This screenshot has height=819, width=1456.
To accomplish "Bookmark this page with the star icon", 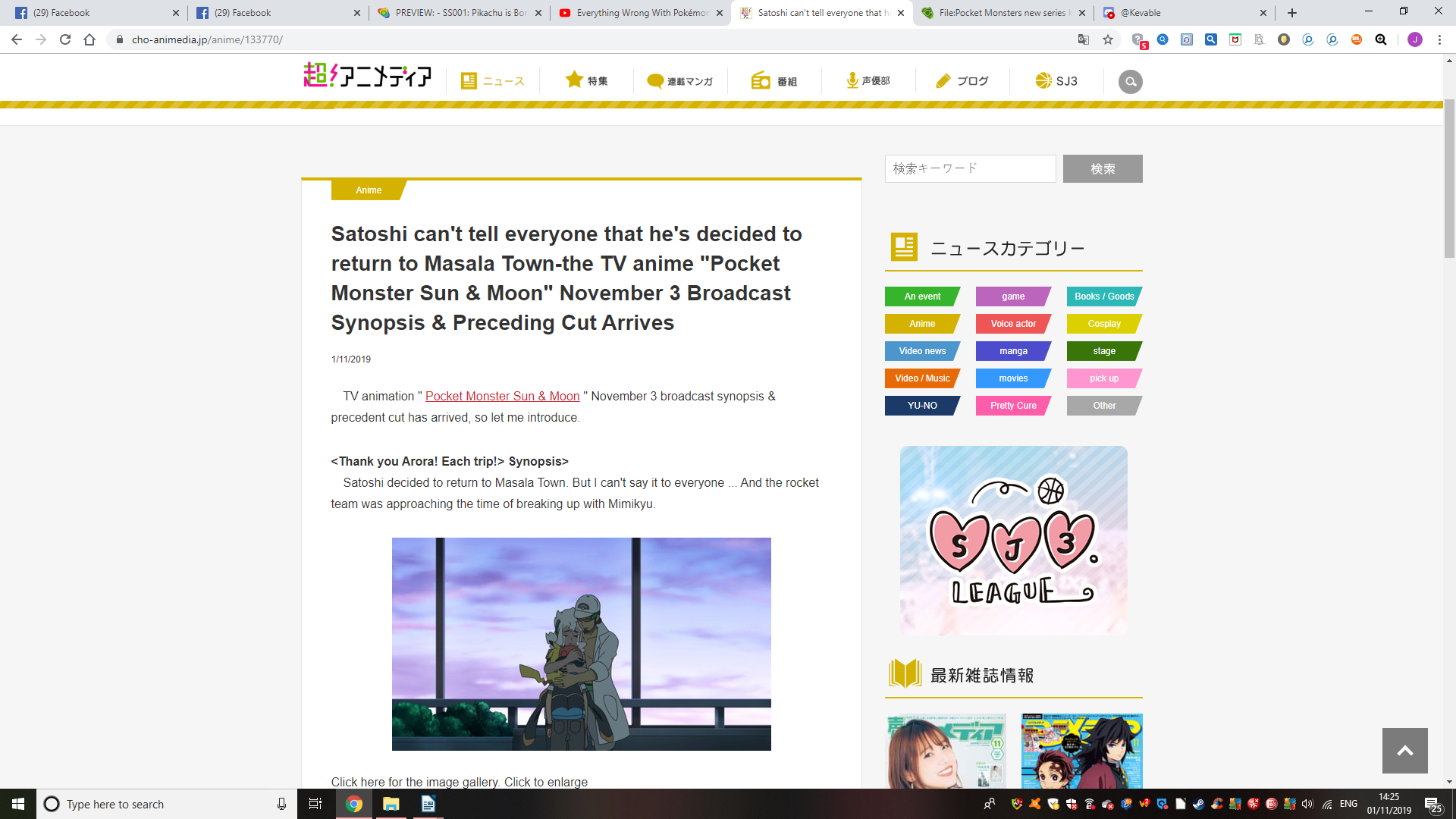I will point(1108,39).
